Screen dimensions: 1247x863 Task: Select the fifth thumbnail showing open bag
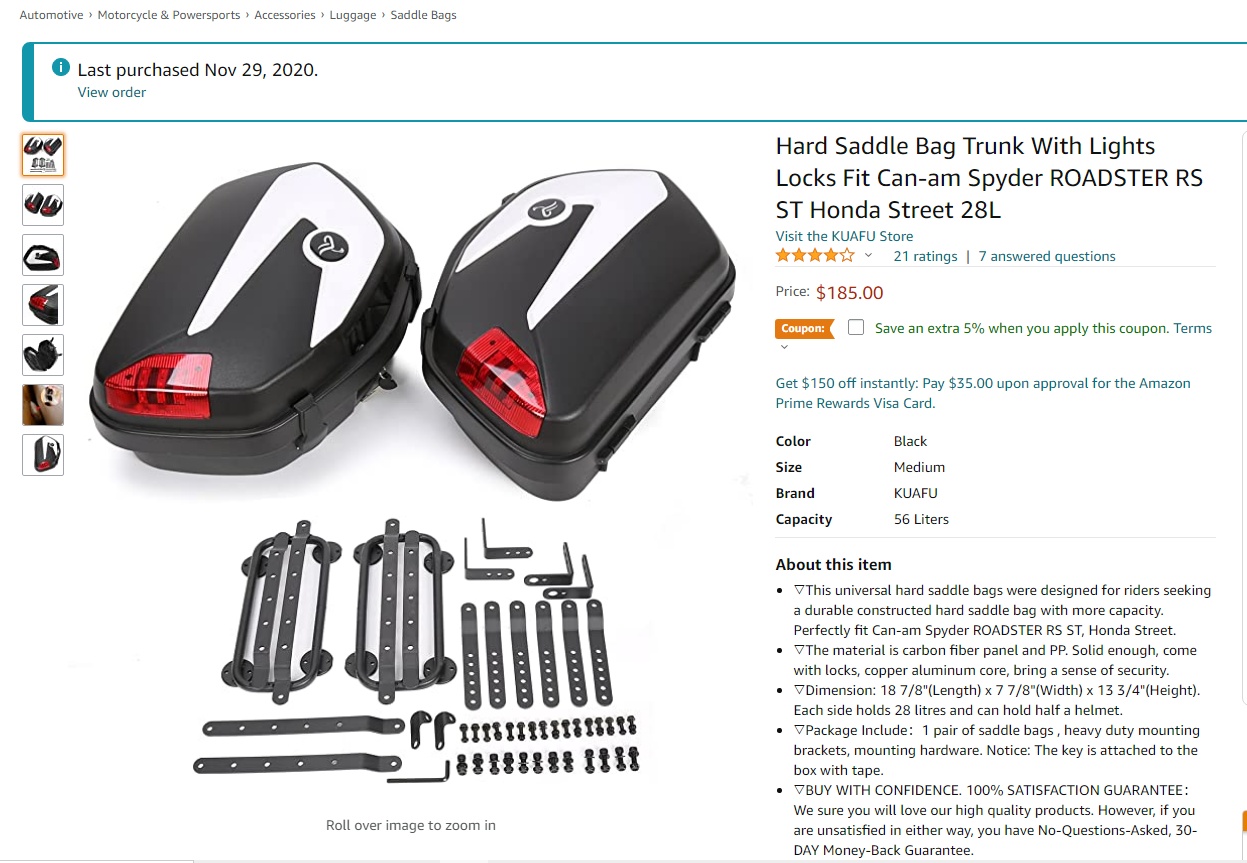tap(43, 355)
